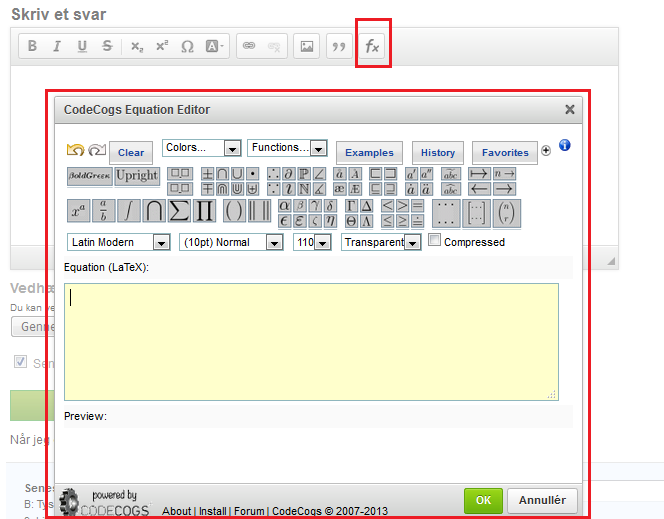The height and width of the screenshot is (519, 664).
Task: Toggle bold formatting in reply editor
Action: coord(32,46)
